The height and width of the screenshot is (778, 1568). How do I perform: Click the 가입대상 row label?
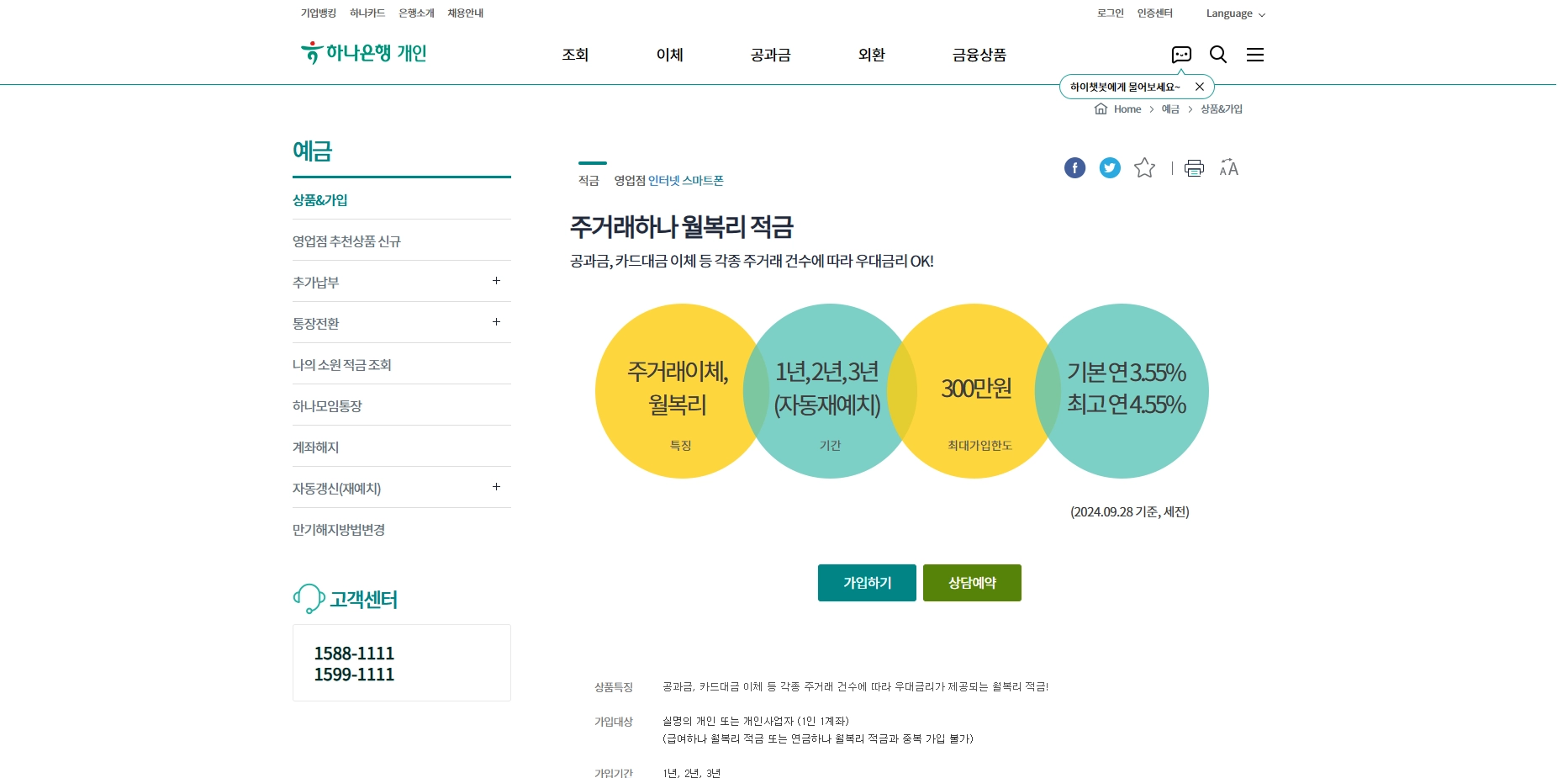(614, 722)
